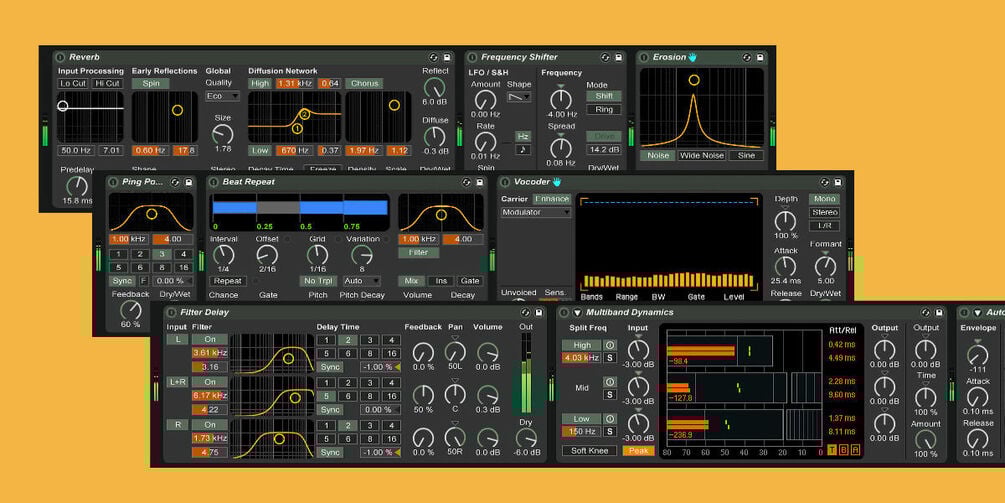This screenshot has height=503, width=1005.
Task: Click hand icon beside Erosion title
Action: [693, 57]
